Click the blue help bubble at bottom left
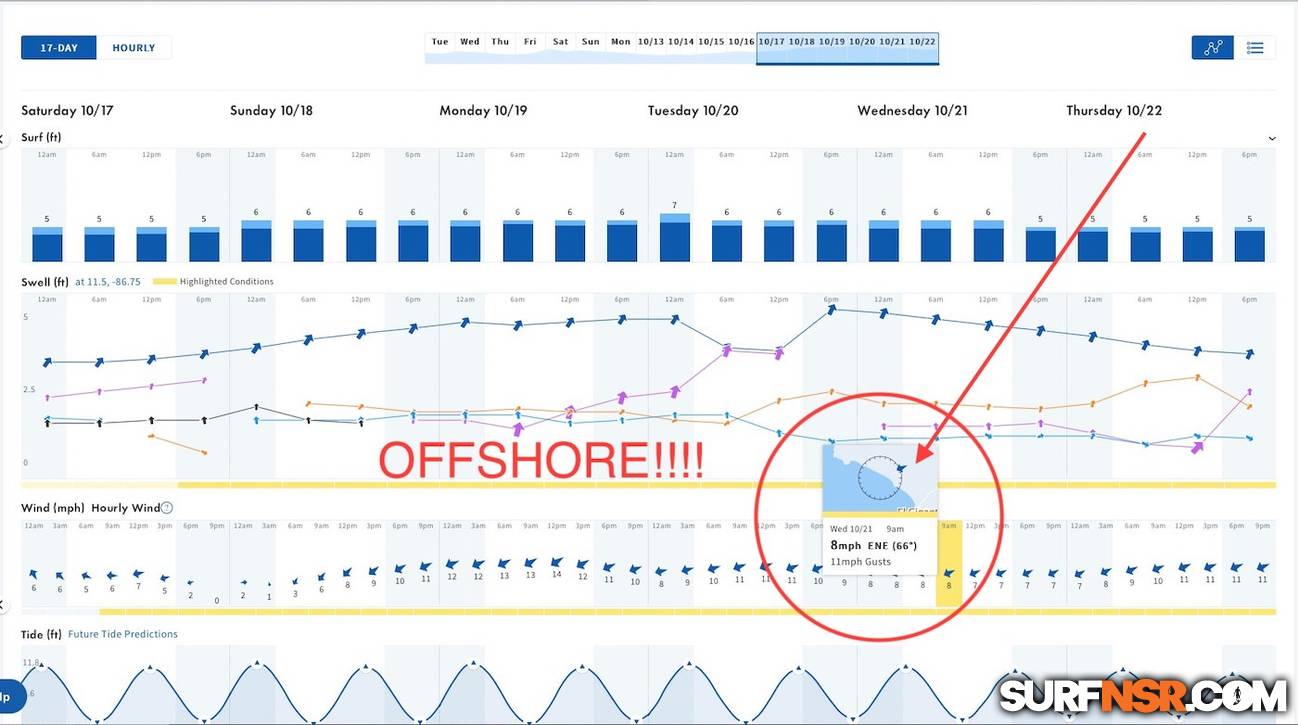This screenshot has height=725, width=1298. pyautogui.click(x=8, y=697)
